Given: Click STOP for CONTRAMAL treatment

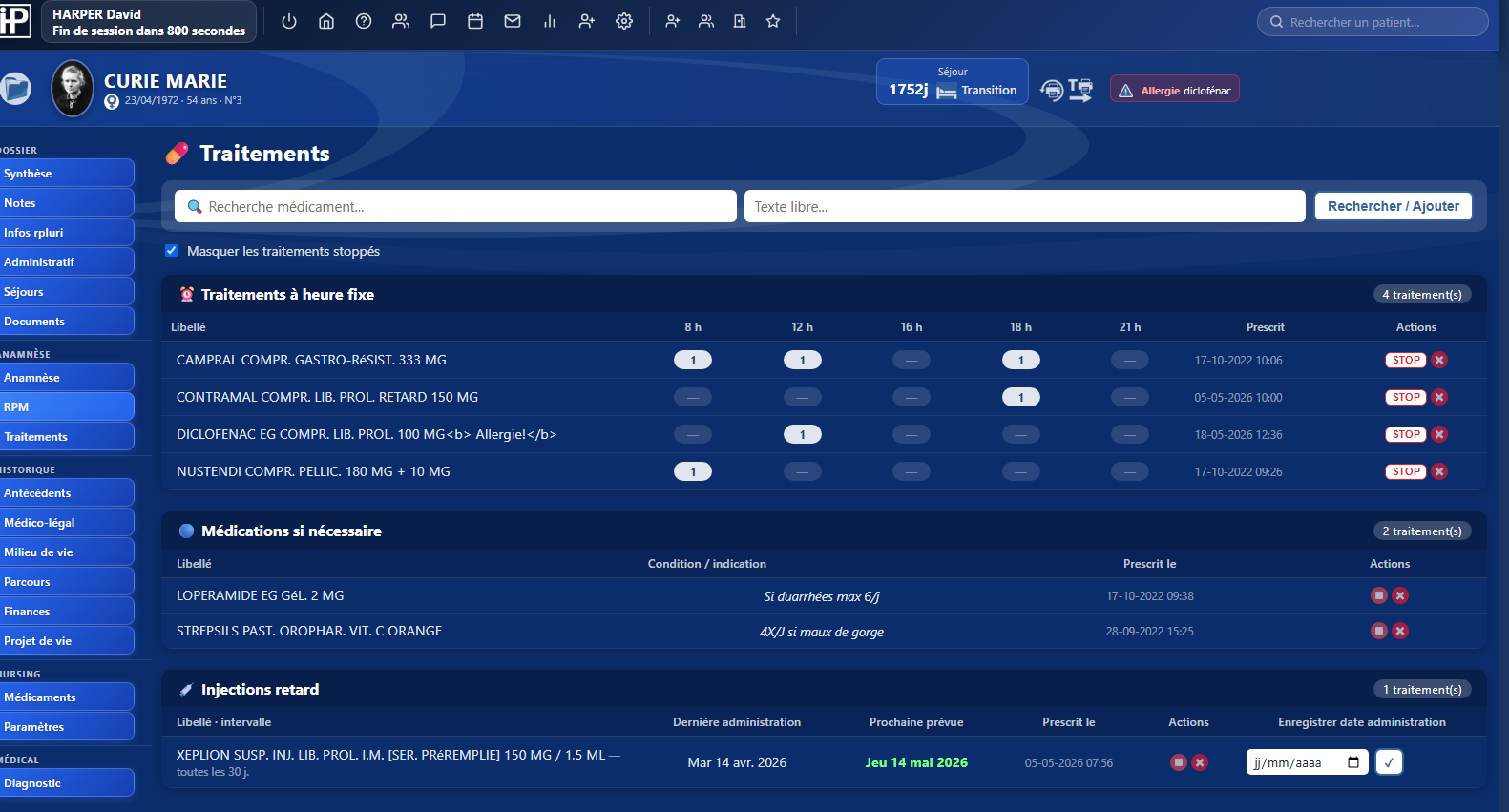Looking at the screenshot, I should tap(1406, 397).
